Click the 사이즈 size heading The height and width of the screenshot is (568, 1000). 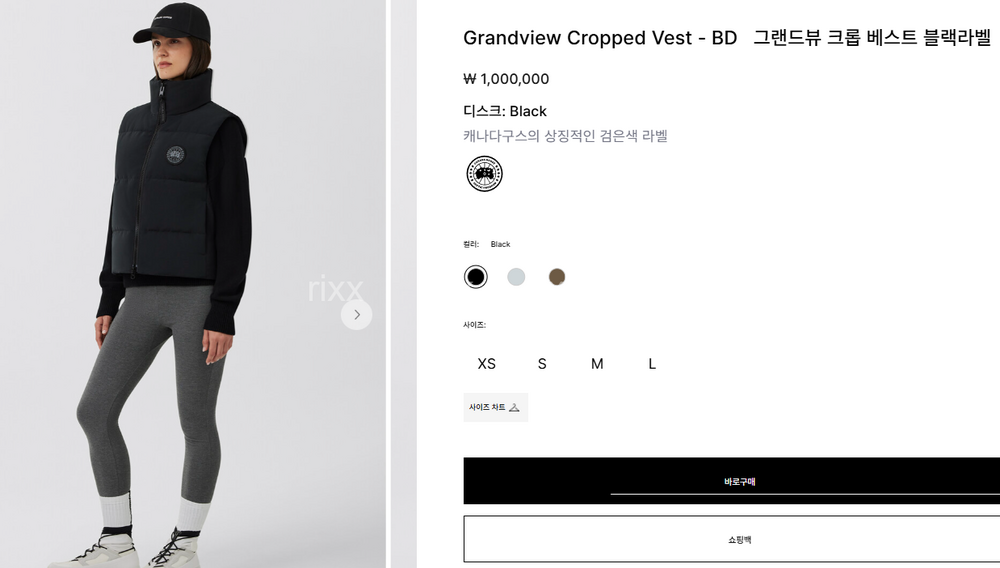click(x=474, y=325)
